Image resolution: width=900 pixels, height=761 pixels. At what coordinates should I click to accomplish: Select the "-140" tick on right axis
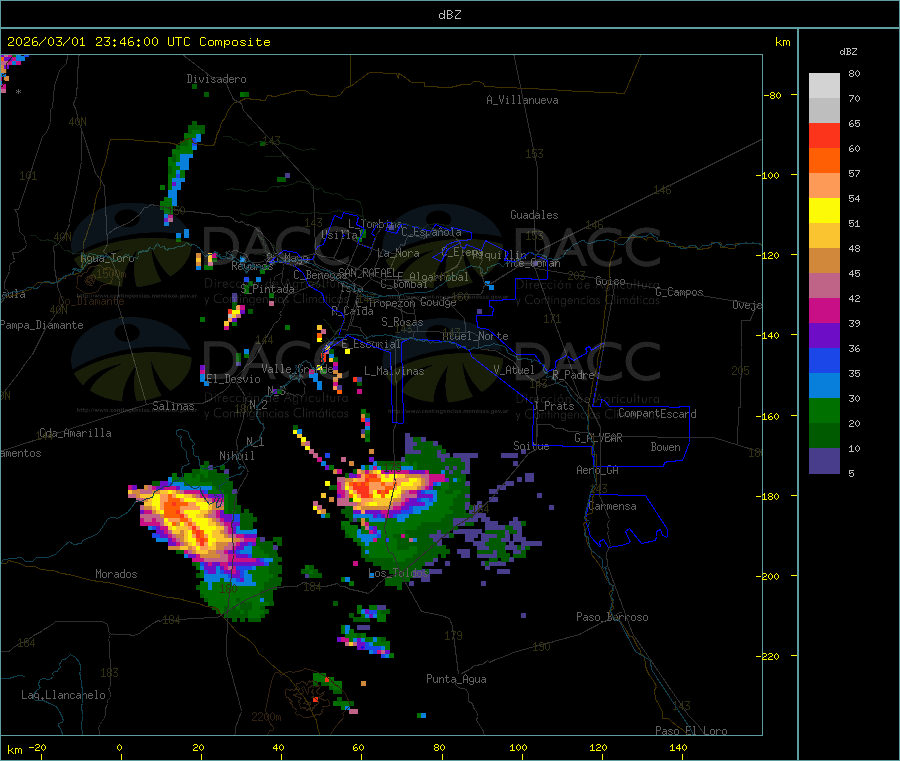[x=770, y=335]
